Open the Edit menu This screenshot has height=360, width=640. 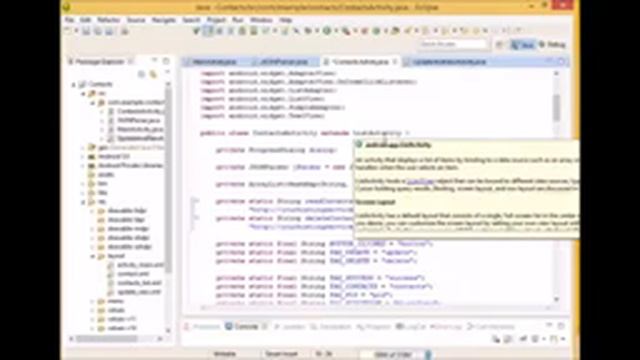tap(85, 20)
